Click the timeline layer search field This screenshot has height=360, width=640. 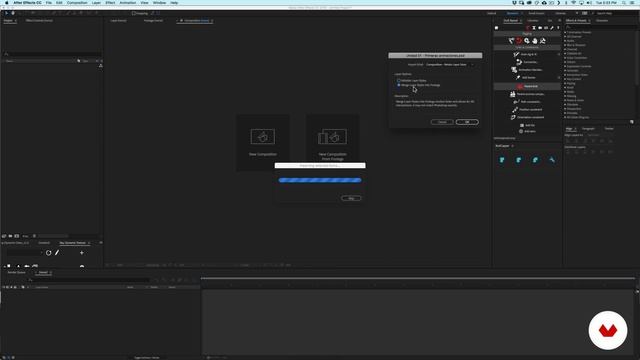coord(88,280)
